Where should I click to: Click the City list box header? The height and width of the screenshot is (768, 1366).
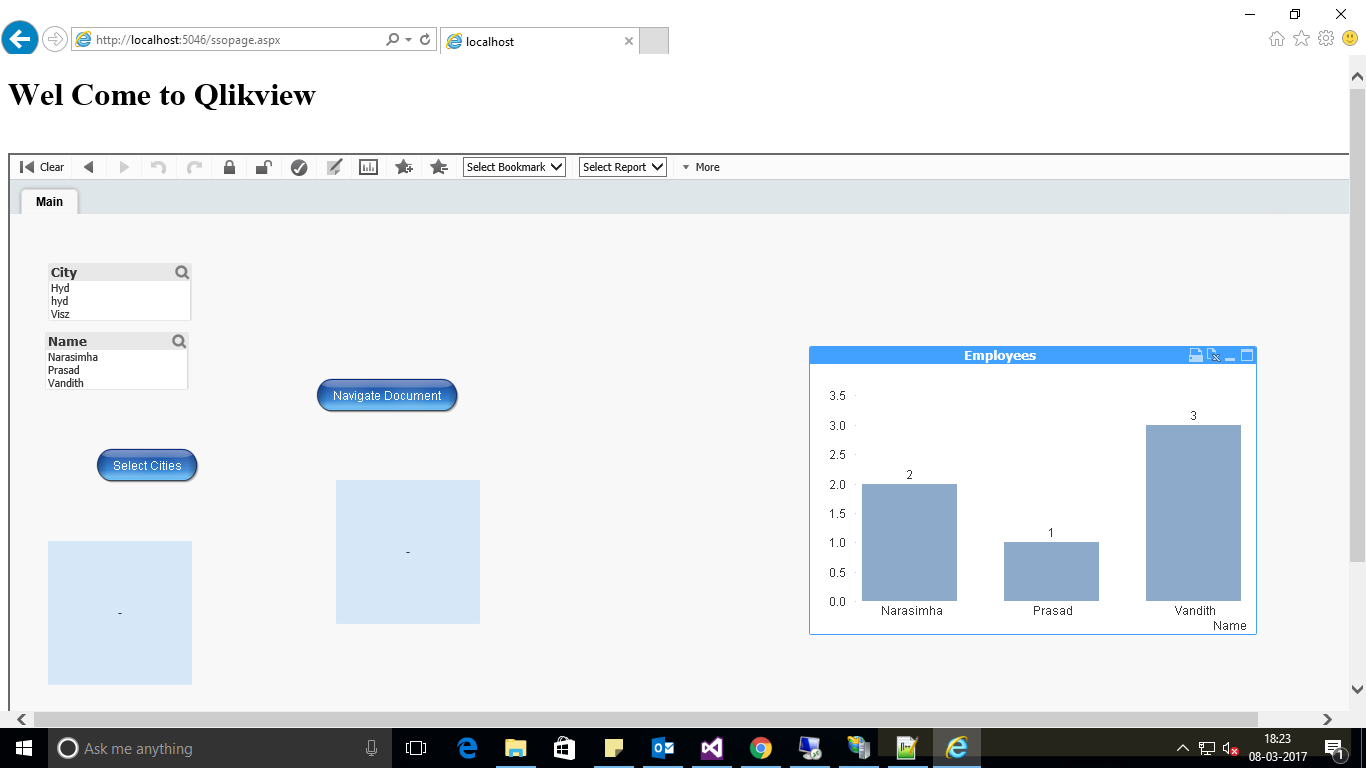[x=119, y=272]
